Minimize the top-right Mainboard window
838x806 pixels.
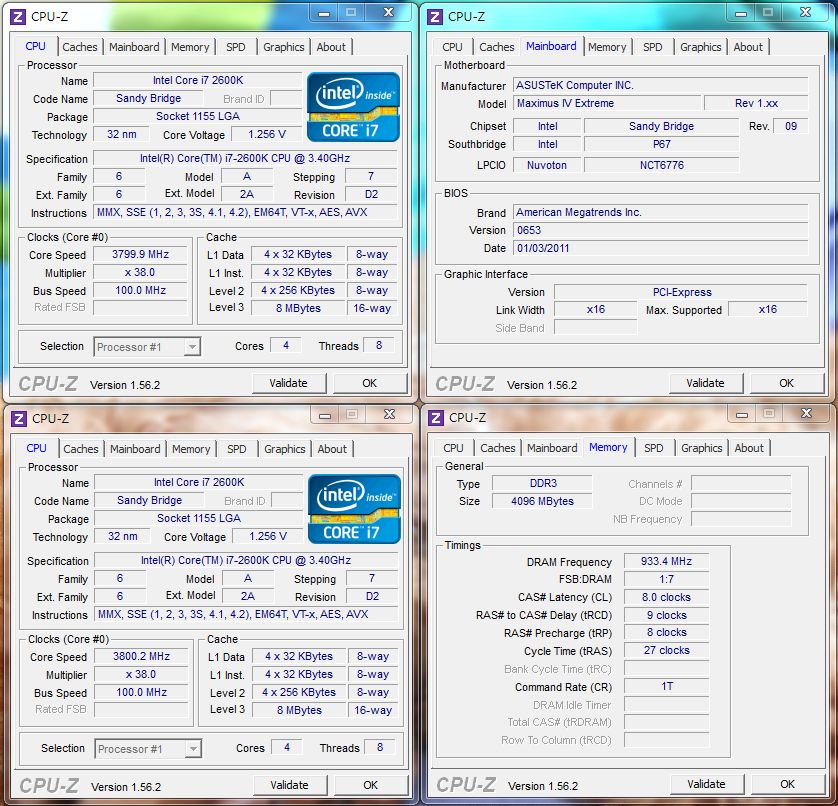pos(741,13)
